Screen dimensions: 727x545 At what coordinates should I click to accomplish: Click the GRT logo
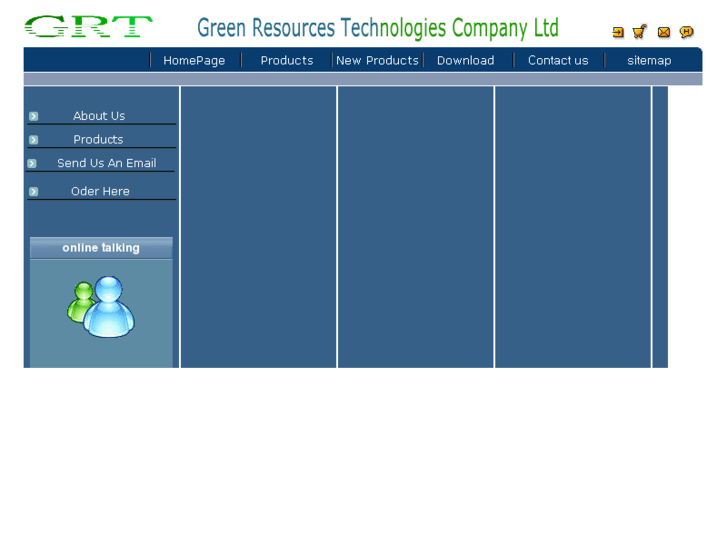point(88,26)
